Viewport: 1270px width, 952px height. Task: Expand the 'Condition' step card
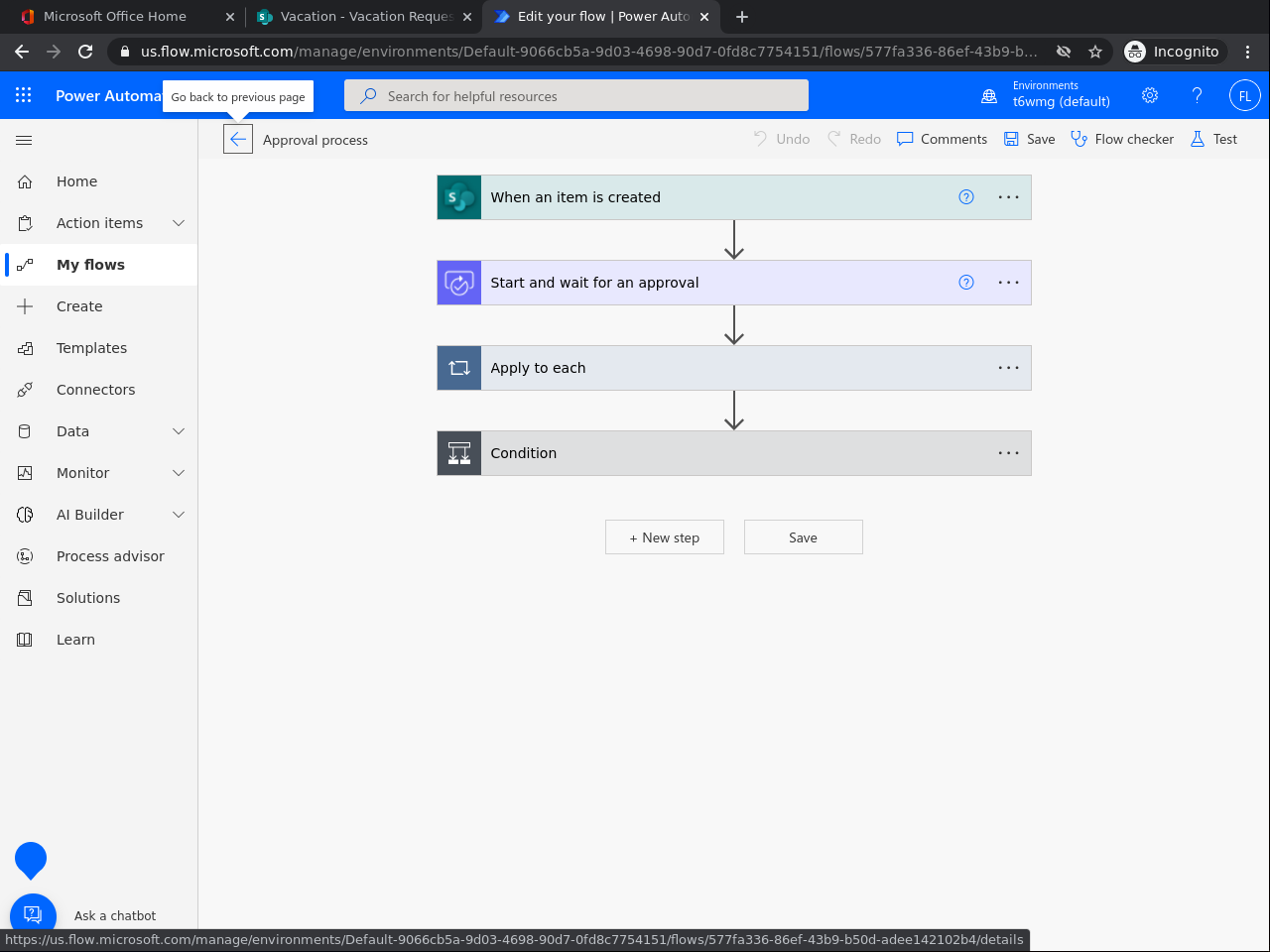pos(734,453)
